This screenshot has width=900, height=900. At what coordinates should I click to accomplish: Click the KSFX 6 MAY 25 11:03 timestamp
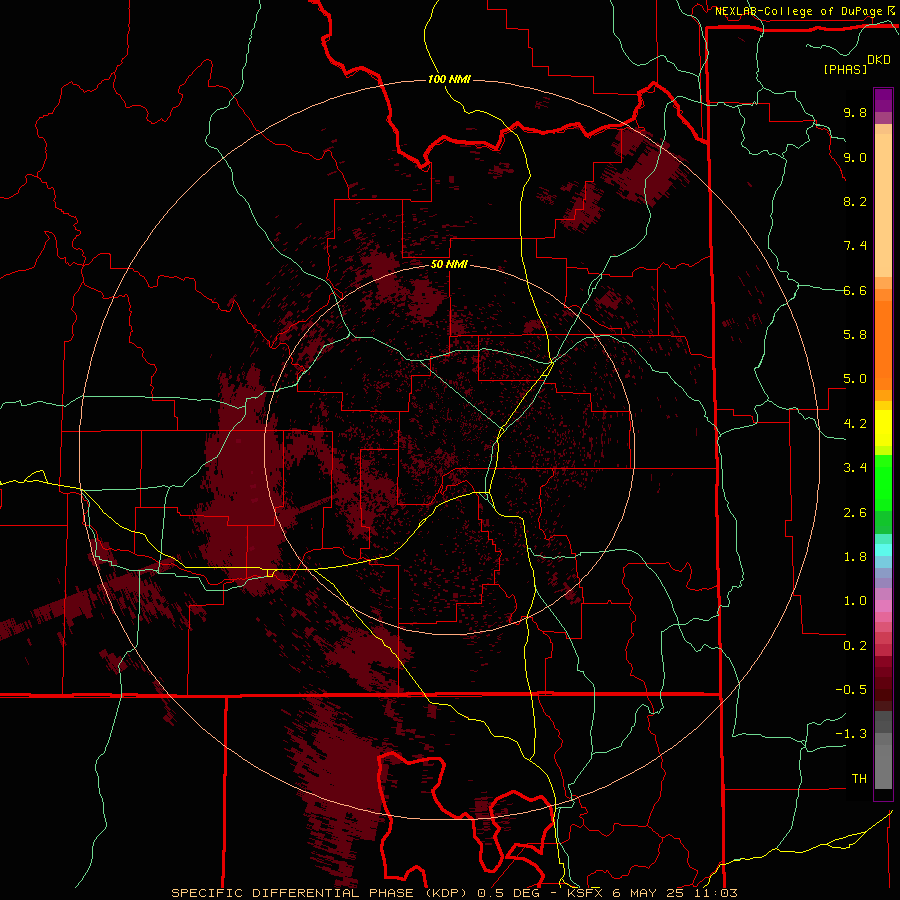tap(651, 893)
